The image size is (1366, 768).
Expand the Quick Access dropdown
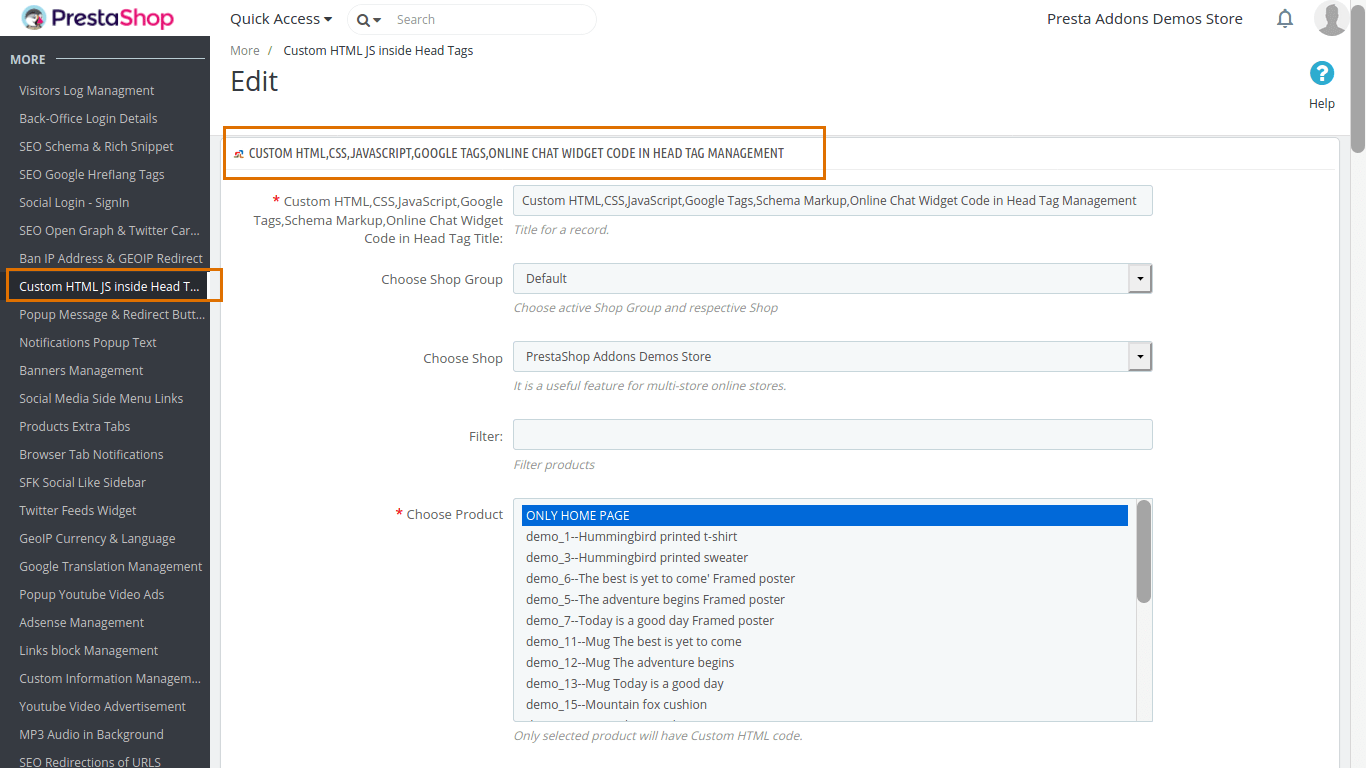click(281, 19)
